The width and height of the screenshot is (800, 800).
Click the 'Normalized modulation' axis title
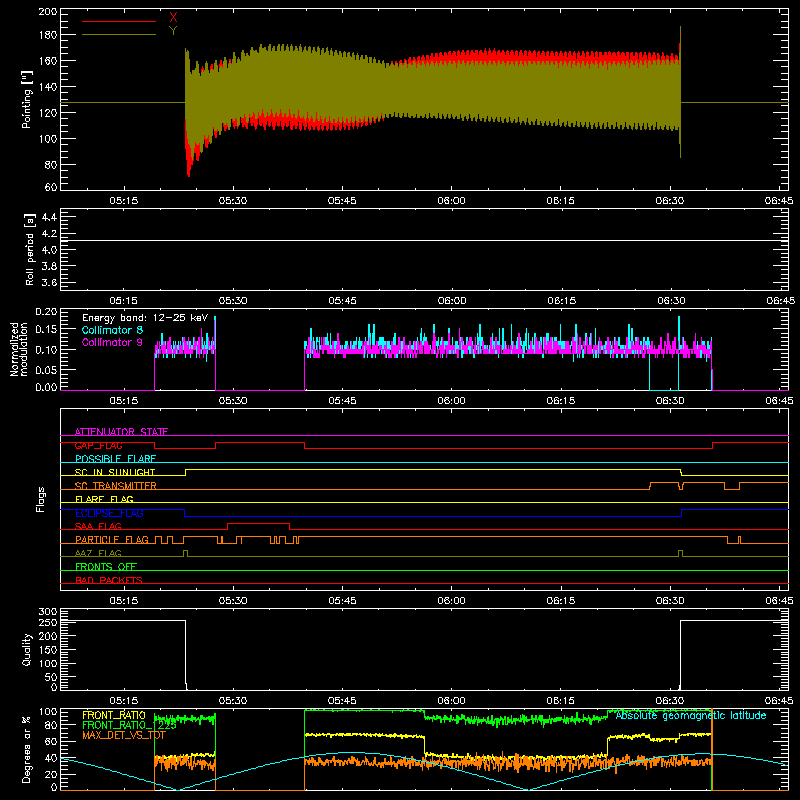[19, 349]
